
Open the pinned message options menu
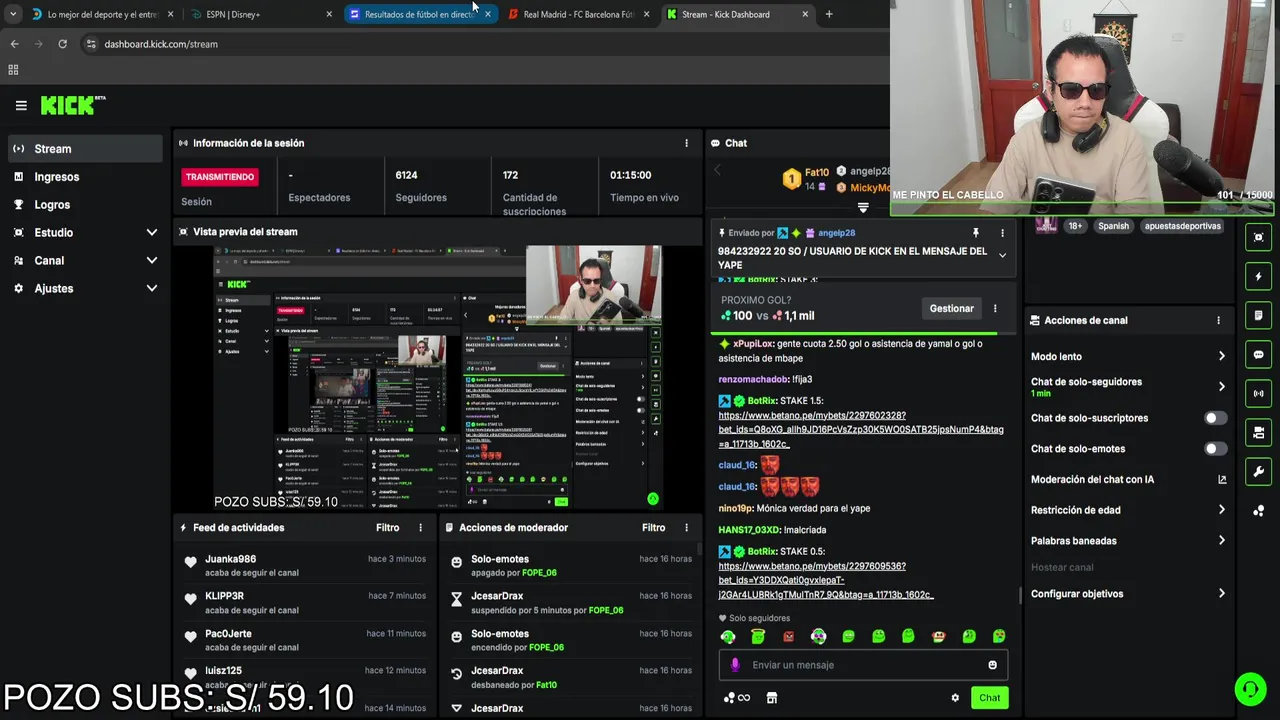coord(1002,233)
